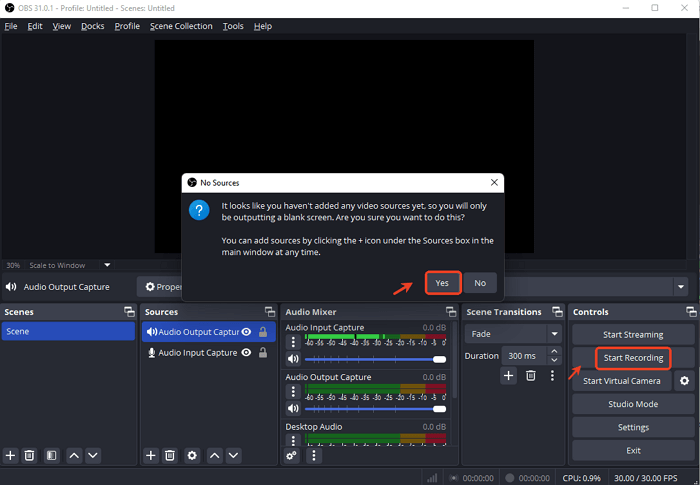Screen dimensions: 700x485
Task: Open scene filters icon in Scenes panel
Action: (51, 456)
